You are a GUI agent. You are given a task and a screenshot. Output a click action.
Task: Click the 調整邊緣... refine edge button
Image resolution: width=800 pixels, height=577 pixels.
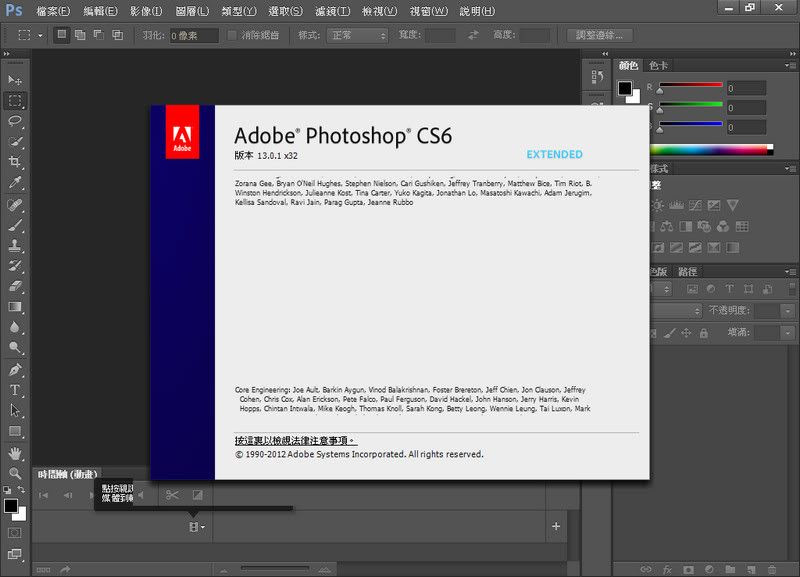[599, 35]
